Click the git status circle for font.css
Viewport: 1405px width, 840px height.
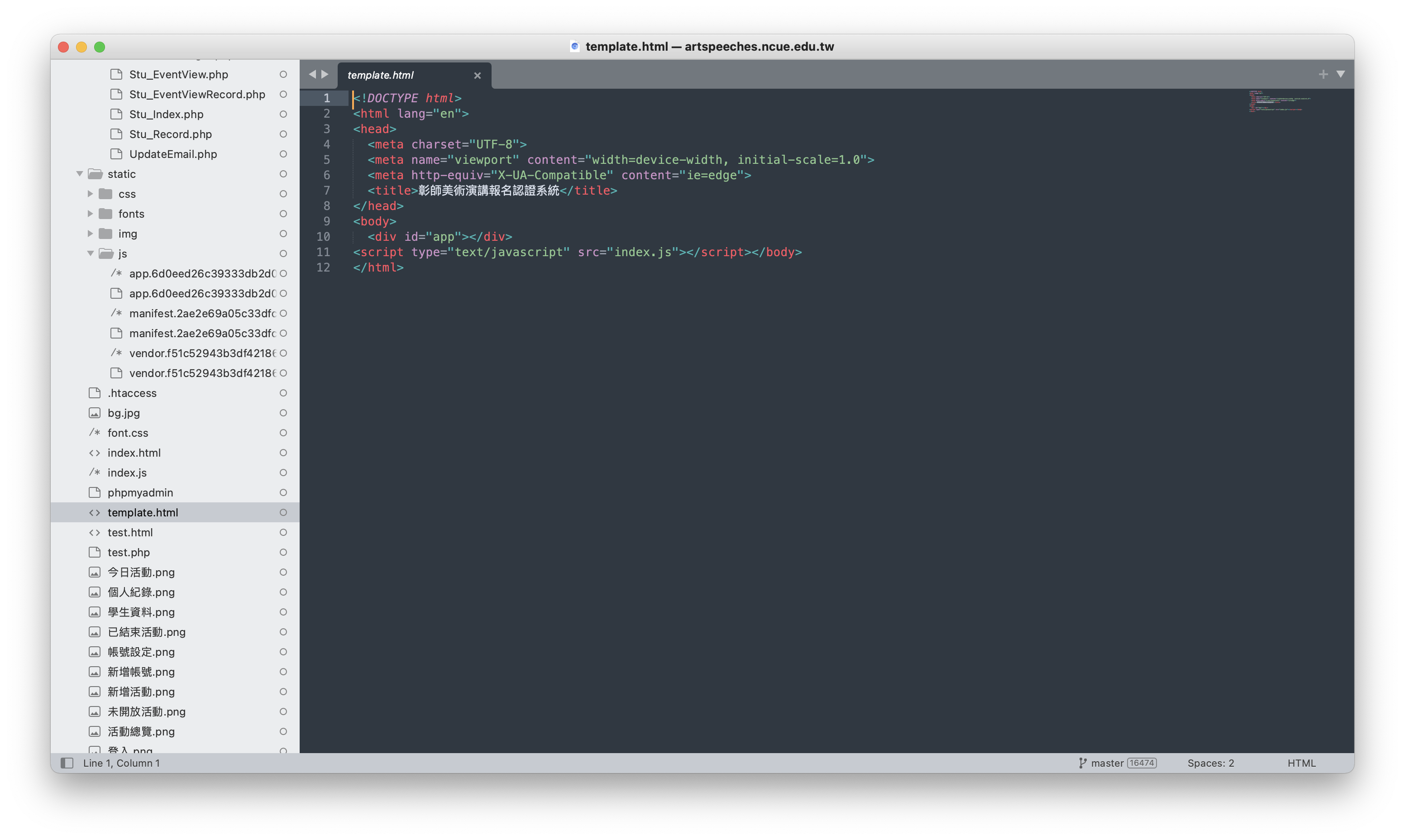[x=283, y=433]
